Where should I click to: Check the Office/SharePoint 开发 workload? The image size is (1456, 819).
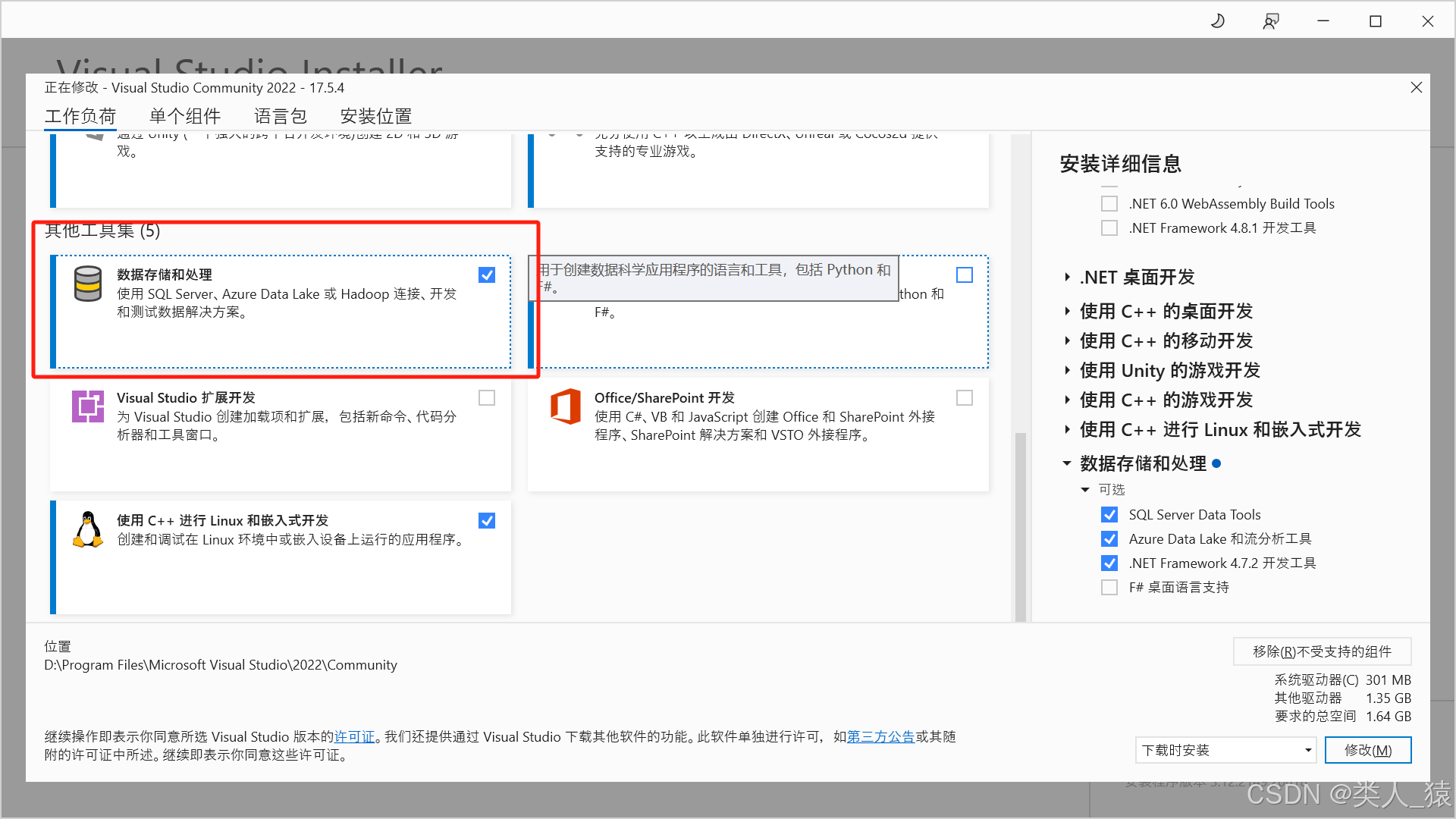tap(965, 398)
